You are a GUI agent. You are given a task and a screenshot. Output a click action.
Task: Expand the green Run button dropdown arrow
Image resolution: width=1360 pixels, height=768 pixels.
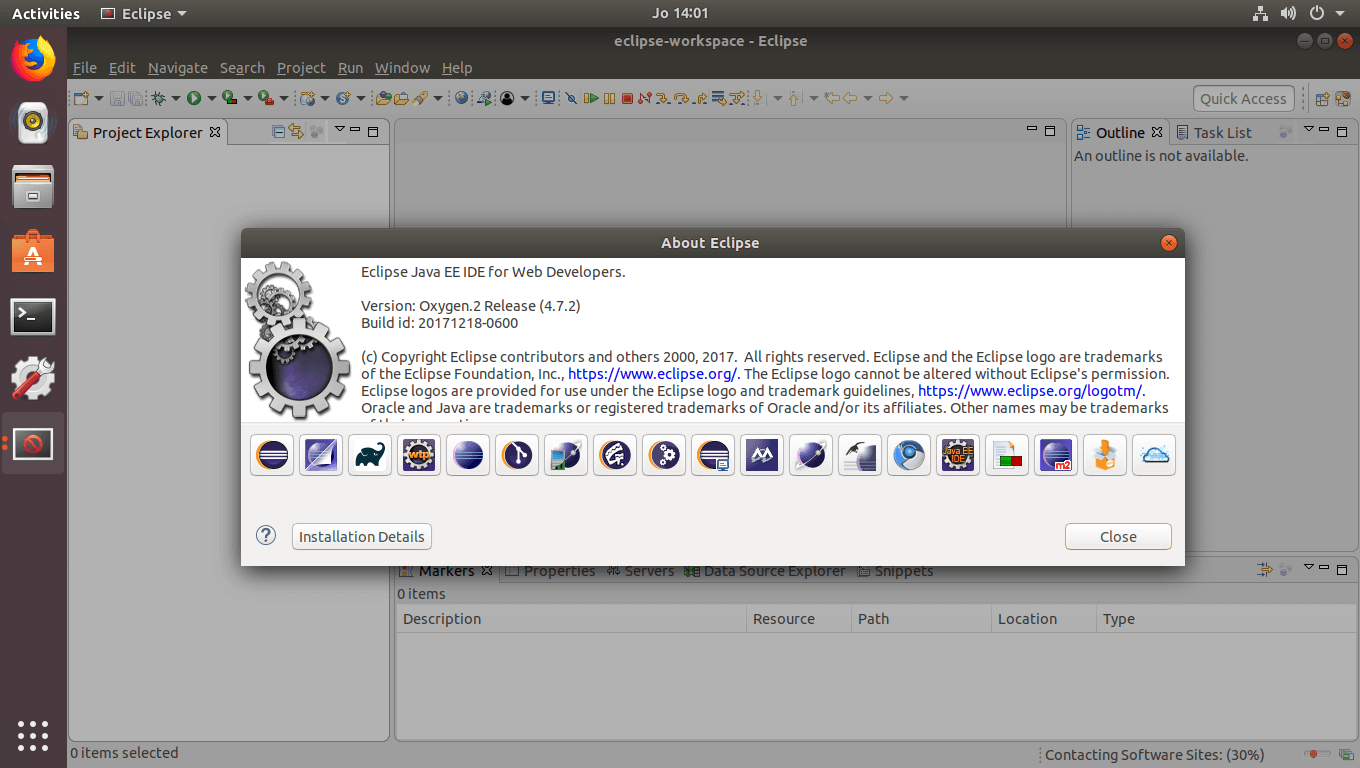tap(211, 99)
